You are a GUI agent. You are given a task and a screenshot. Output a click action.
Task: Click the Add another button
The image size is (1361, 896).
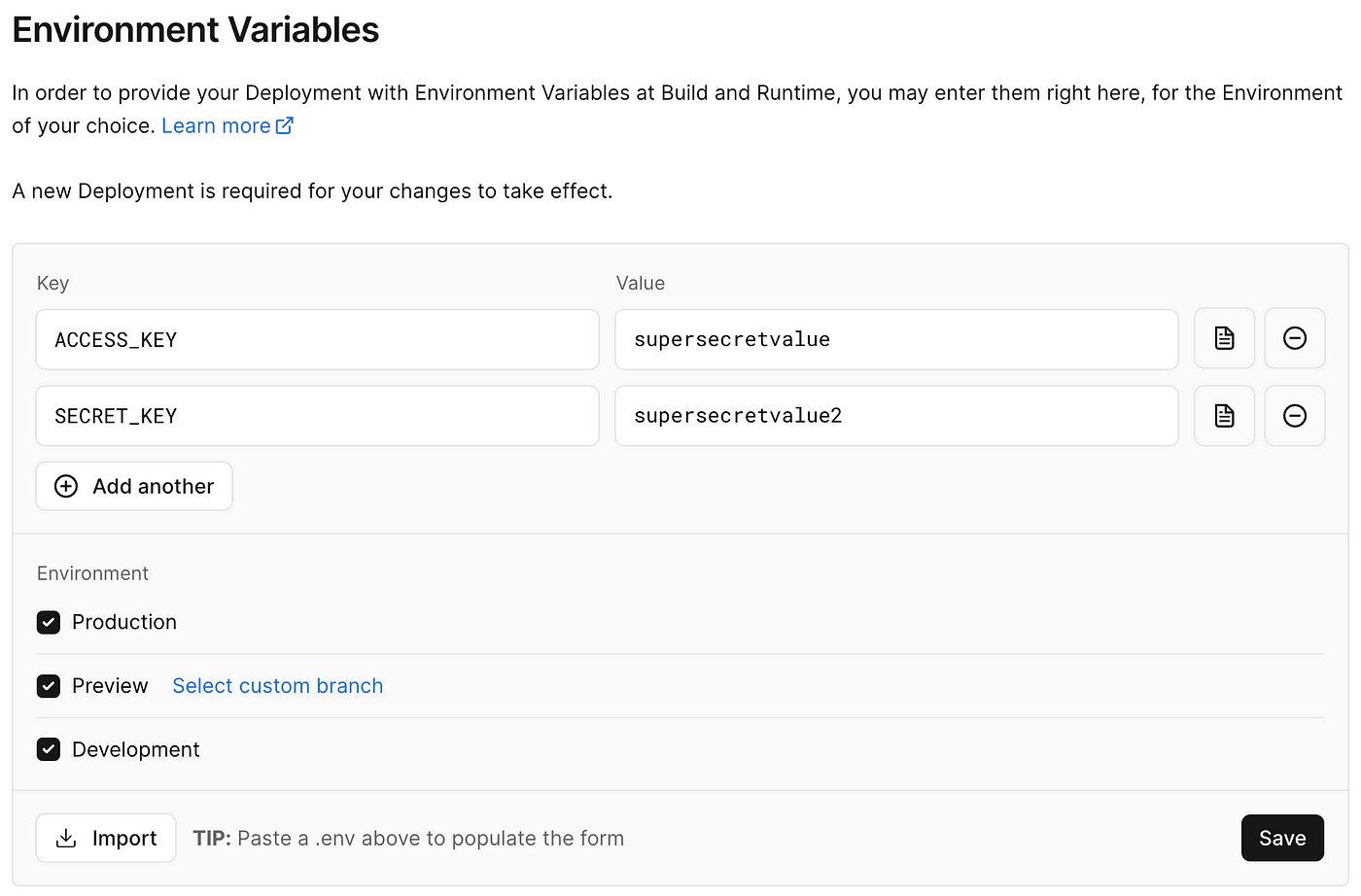pos(134,486)
